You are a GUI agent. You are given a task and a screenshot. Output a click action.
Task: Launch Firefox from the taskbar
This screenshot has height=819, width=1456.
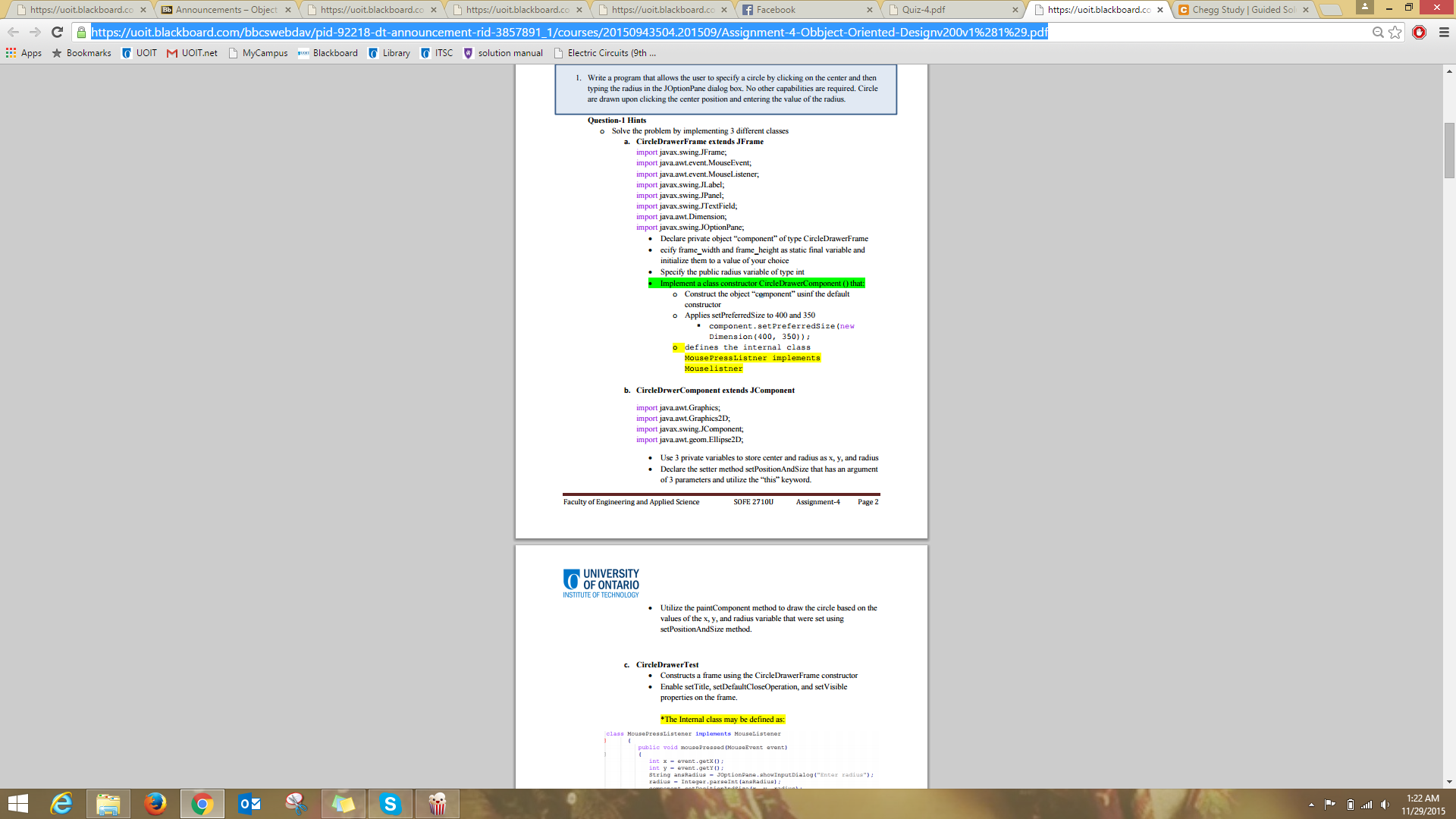pos(155,803)
